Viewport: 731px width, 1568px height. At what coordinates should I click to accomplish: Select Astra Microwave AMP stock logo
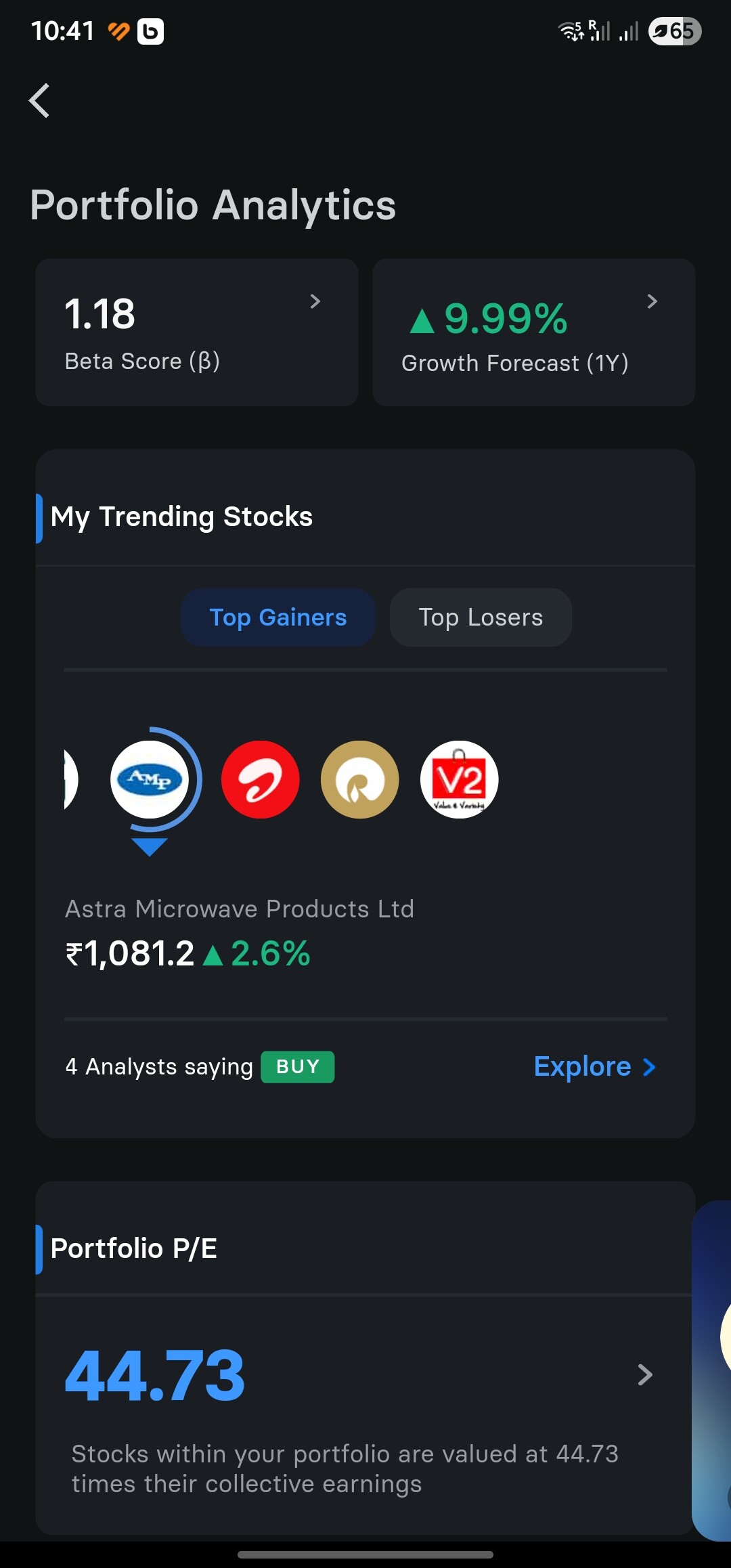pos(150,780)
